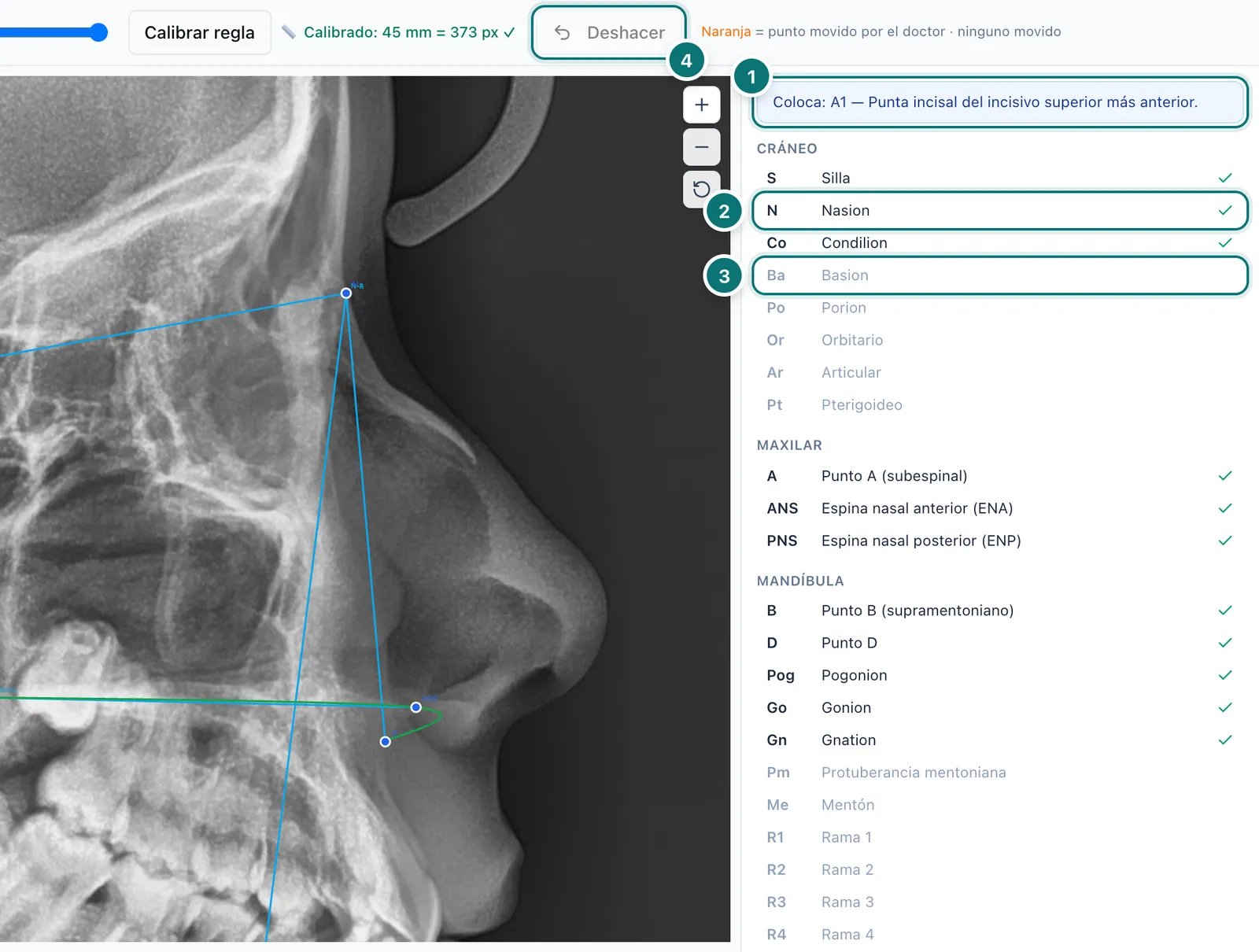Select the R2 Rama 2 row
The image size is (1259, 952).
point(999,869)
